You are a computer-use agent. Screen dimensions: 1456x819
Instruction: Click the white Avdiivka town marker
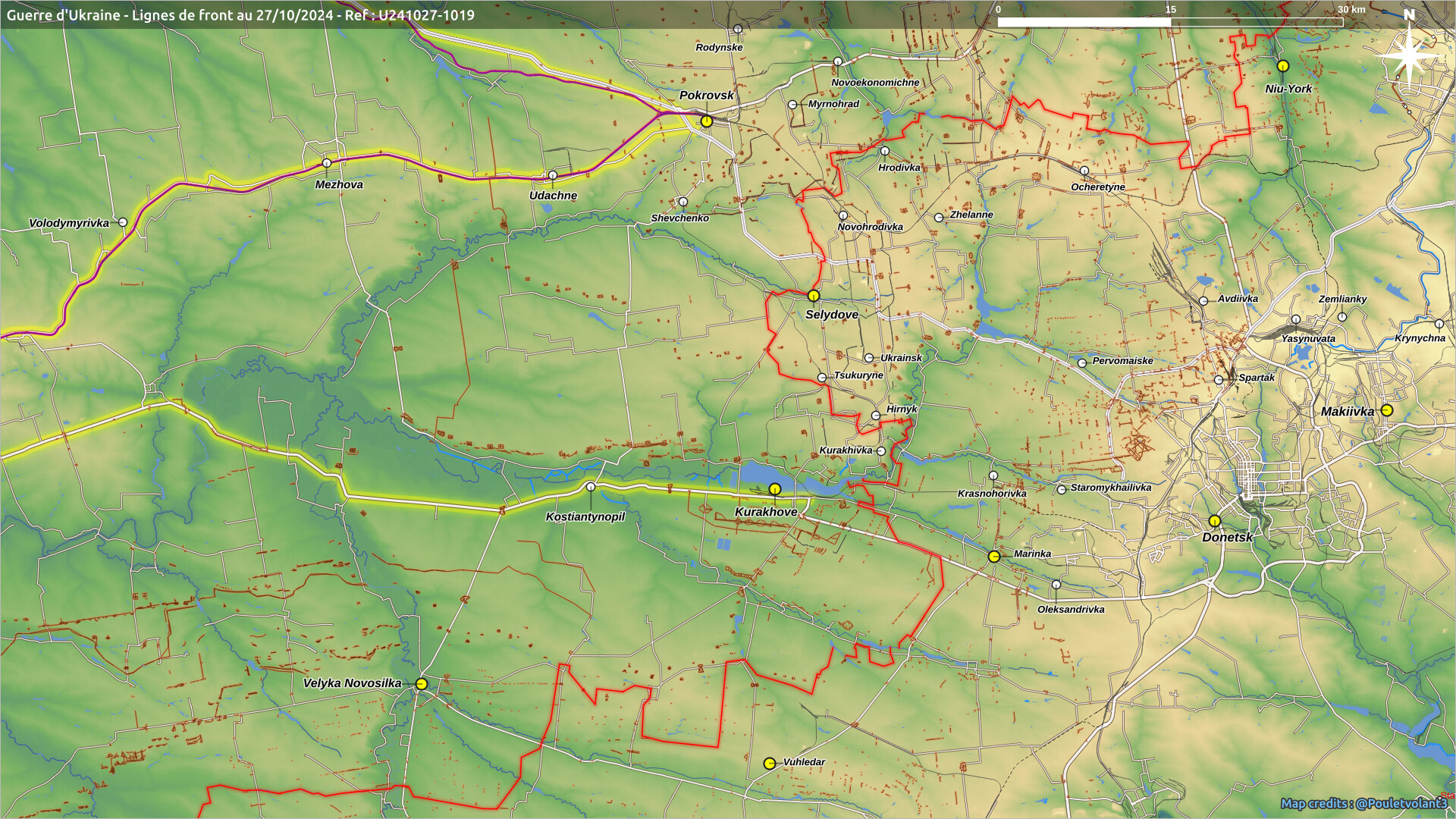(1203, 301)
